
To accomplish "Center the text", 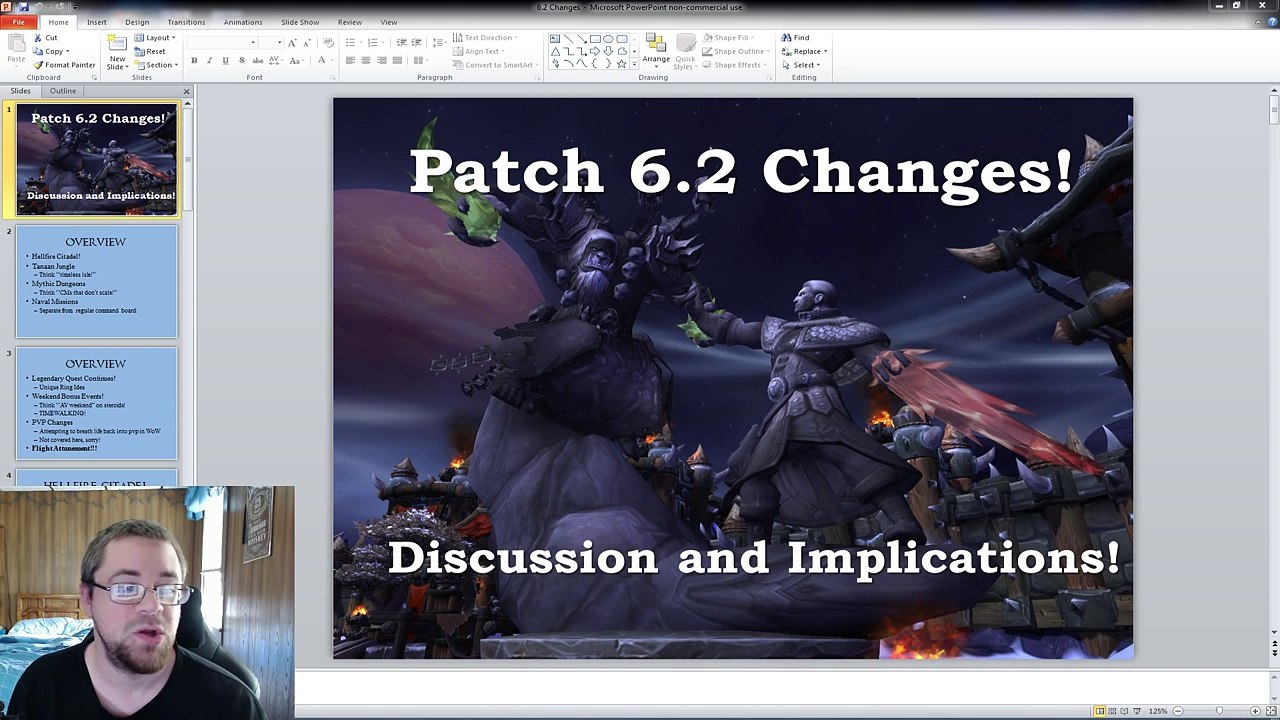I will 366,61.
